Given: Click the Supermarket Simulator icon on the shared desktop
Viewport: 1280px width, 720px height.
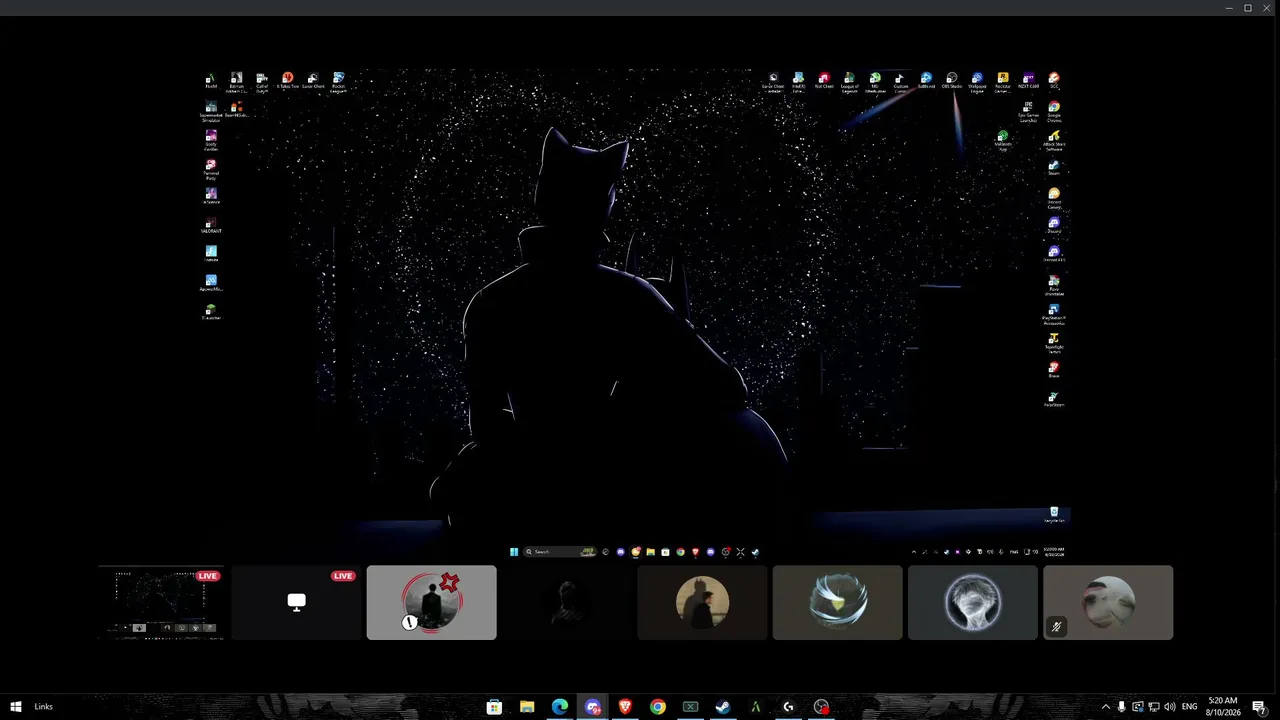Looking at the screenshot, I should [x=211, y=109].
